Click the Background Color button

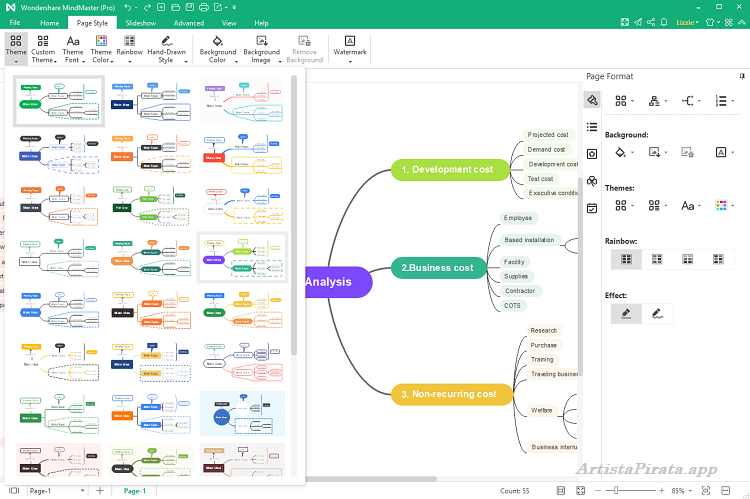click(x=217, y=48)
